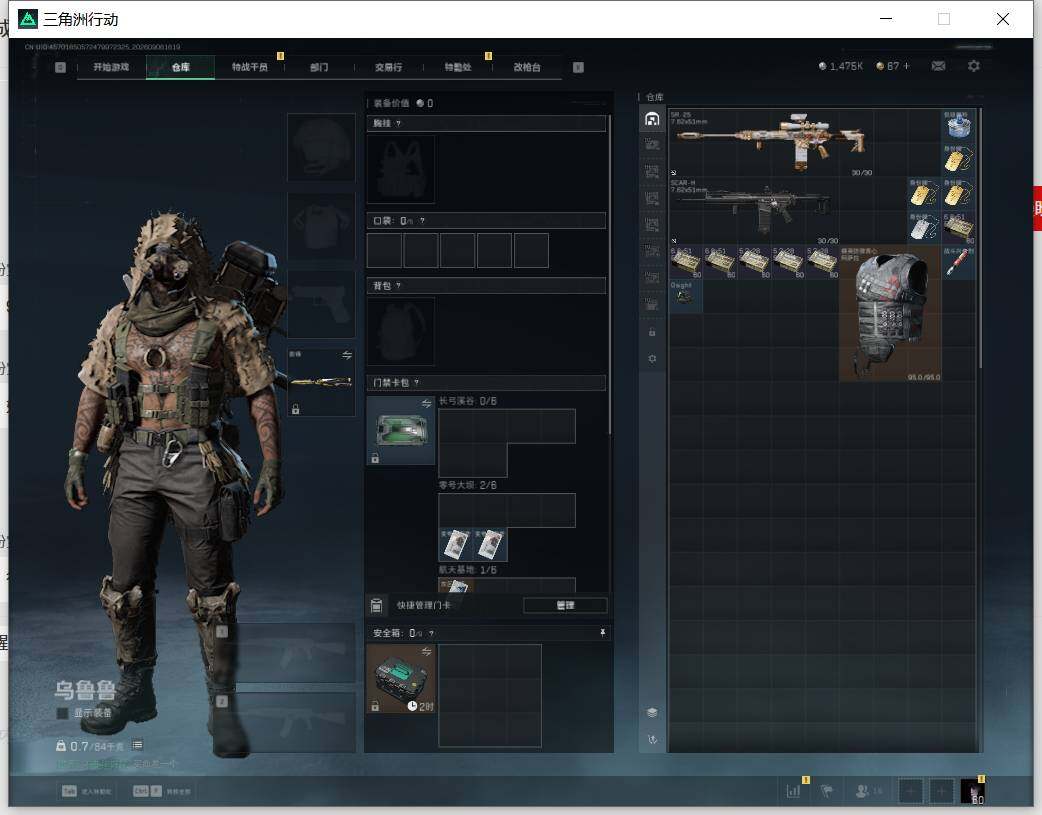Open the weight details list icon

[x=138, y=745]
